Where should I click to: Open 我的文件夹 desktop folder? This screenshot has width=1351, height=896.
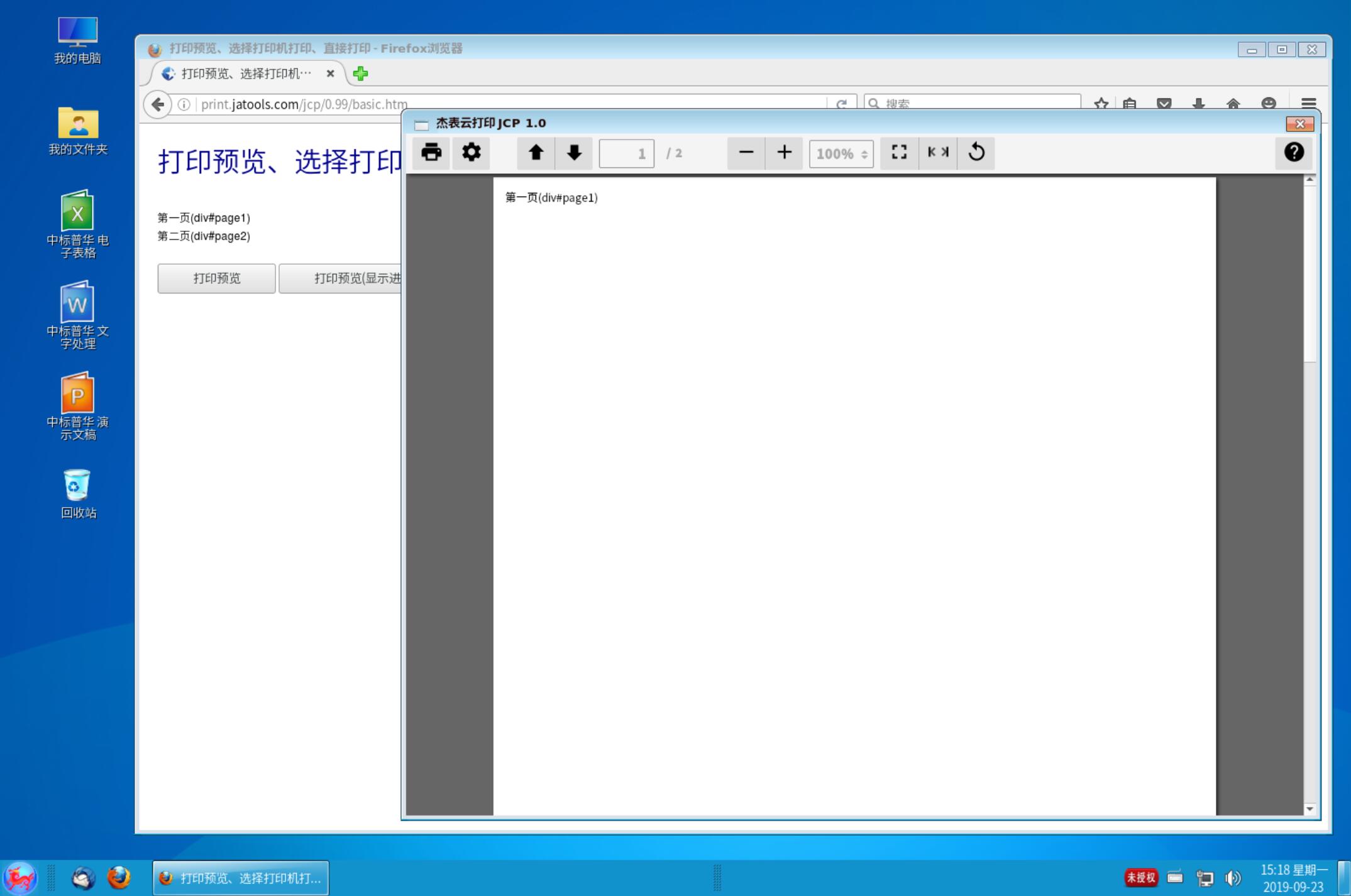78,131
